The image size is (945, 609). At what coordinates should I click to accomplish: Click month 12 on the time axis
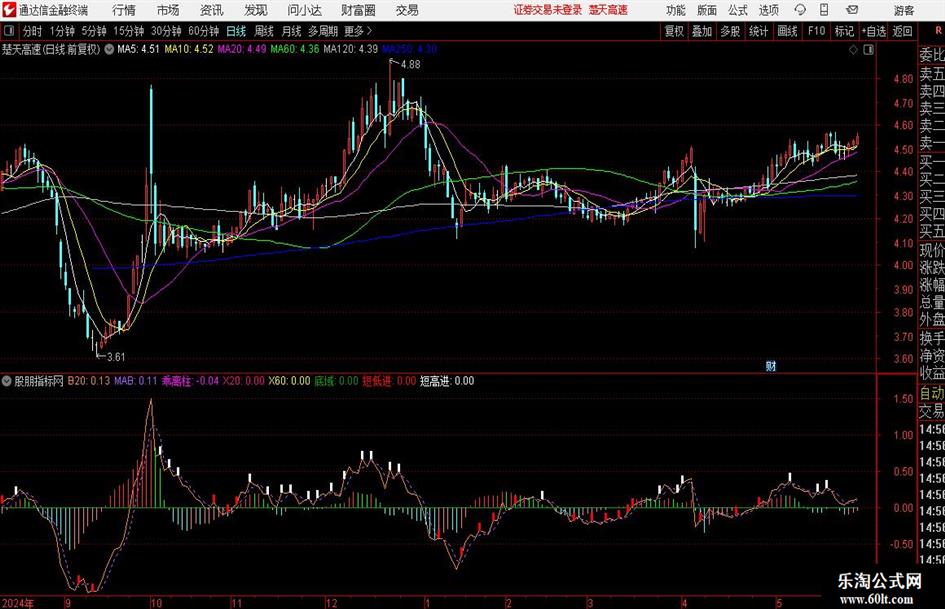click(x=331, y=603)
